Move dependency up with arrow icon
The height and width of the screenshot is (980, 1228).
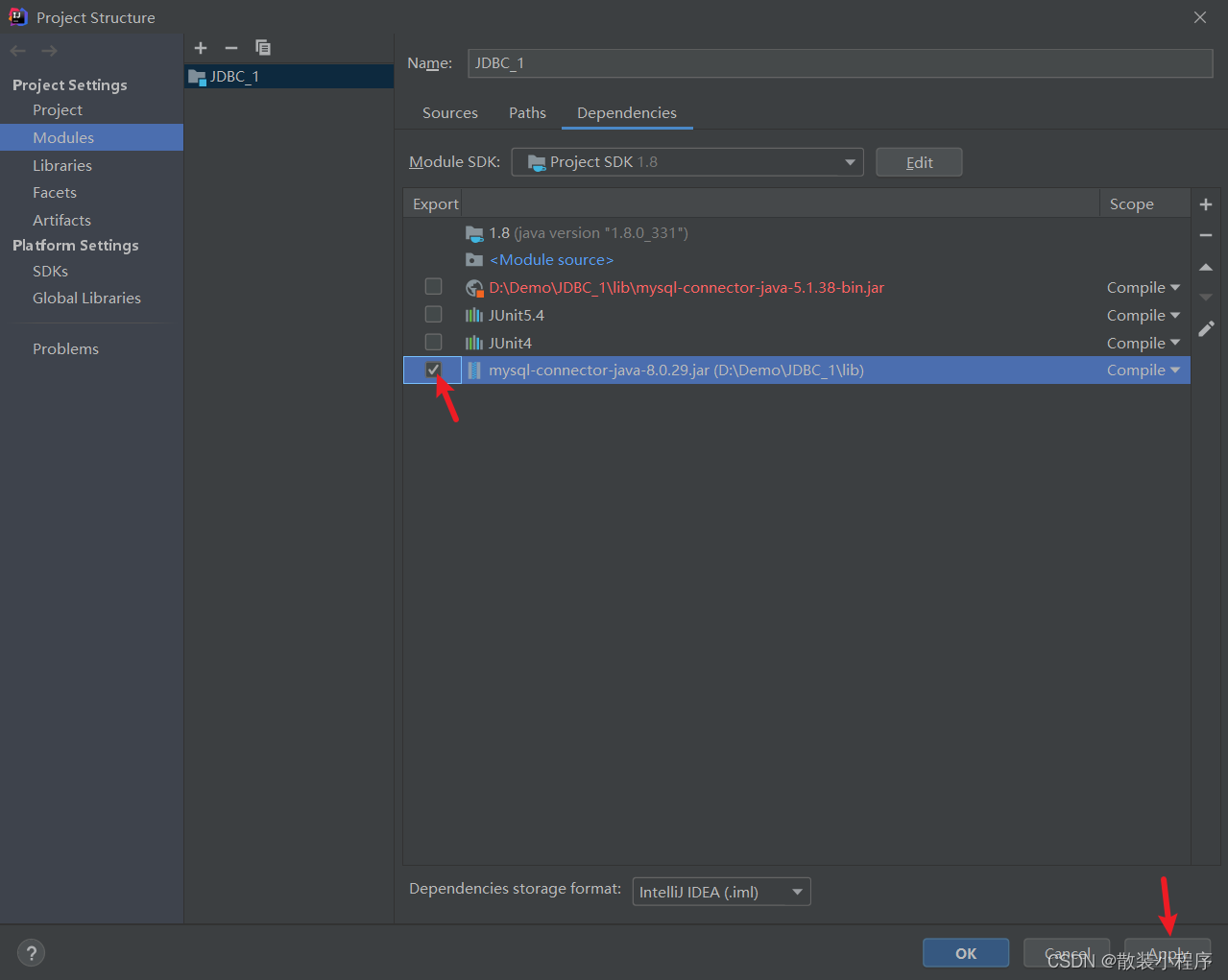pos(1206,267)
